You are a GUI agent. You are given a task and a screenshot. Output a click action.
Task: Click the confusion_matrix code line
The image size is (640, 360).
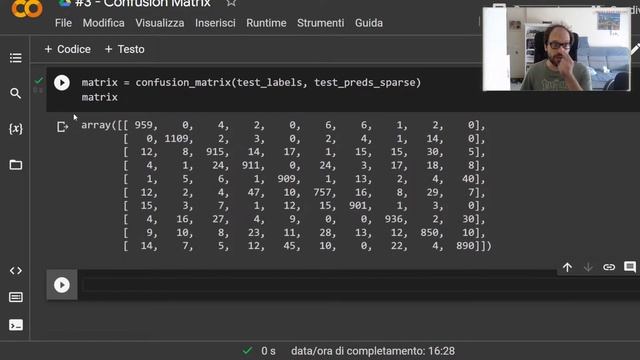251,83
